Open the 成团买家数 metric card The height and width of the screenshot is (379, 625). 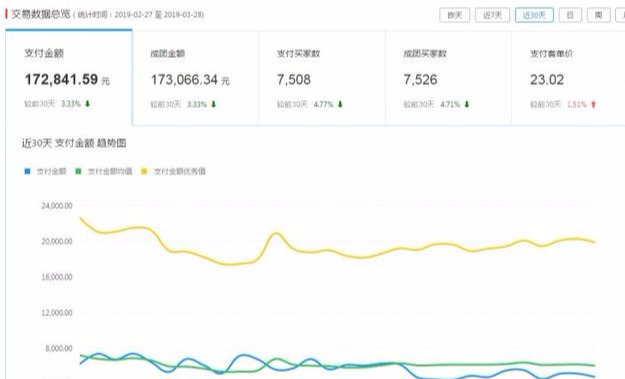[x=448, y=78]
